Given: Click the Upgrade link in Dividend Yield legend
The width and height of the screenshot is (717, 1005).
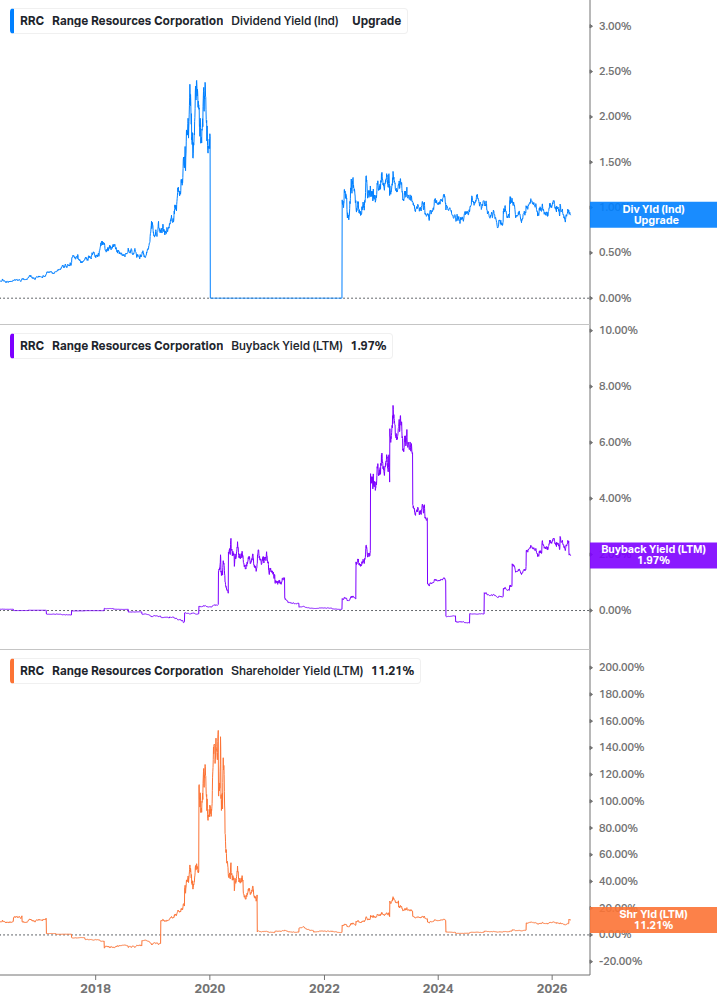Looking at the screenshot, I should 376,21.
